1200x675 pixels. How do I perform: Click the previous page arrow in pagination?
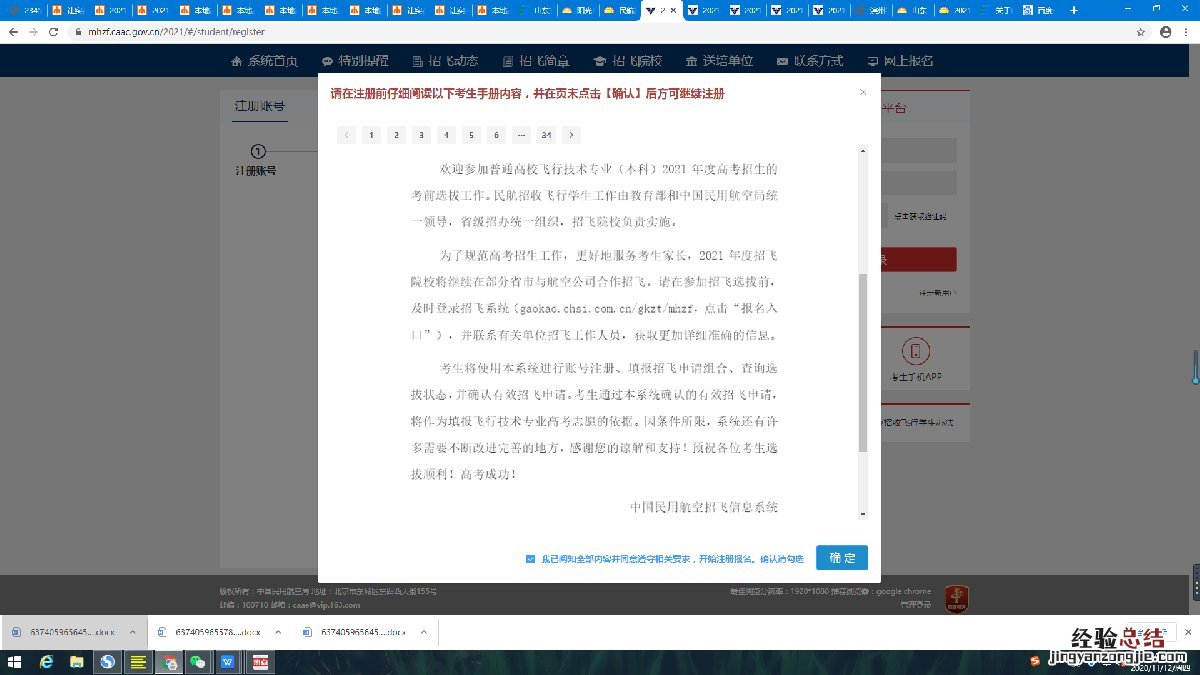coord(346,135)
